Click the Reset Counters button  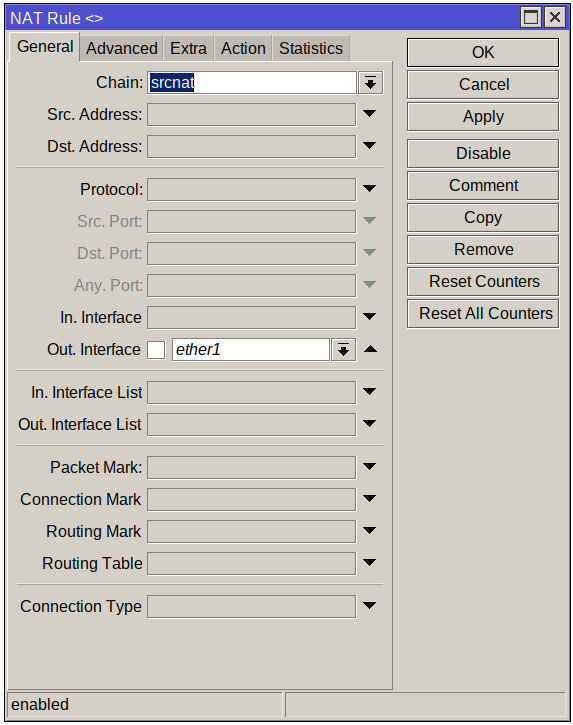tap(483, 282)
